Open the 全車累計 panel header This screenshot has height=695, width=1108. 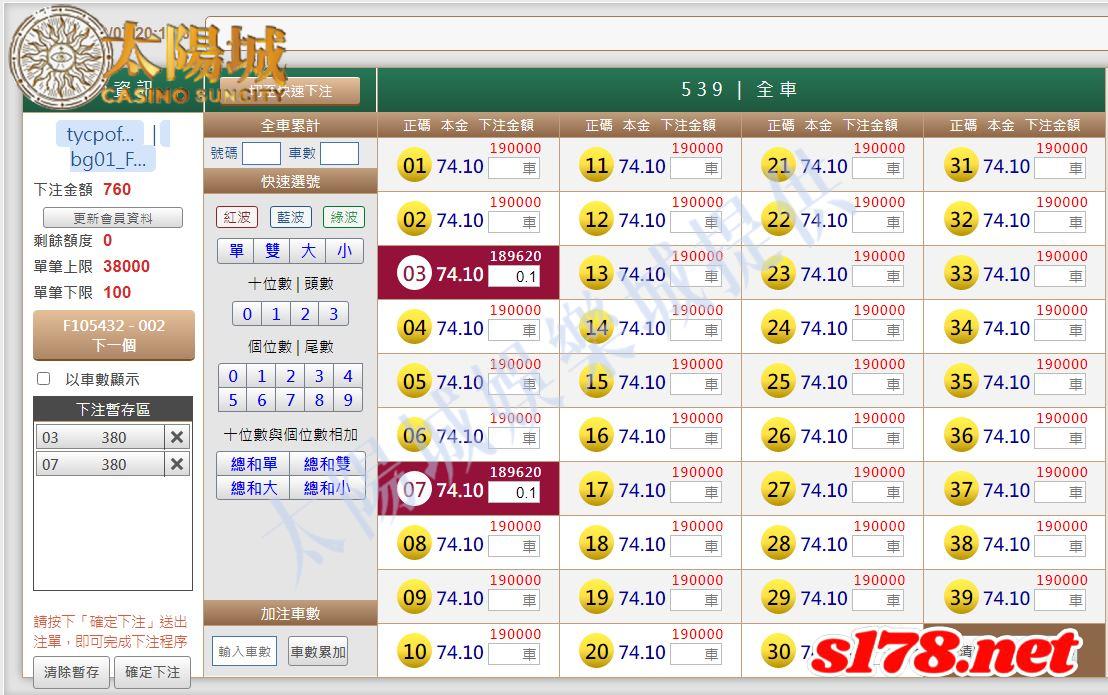point(290,126)
